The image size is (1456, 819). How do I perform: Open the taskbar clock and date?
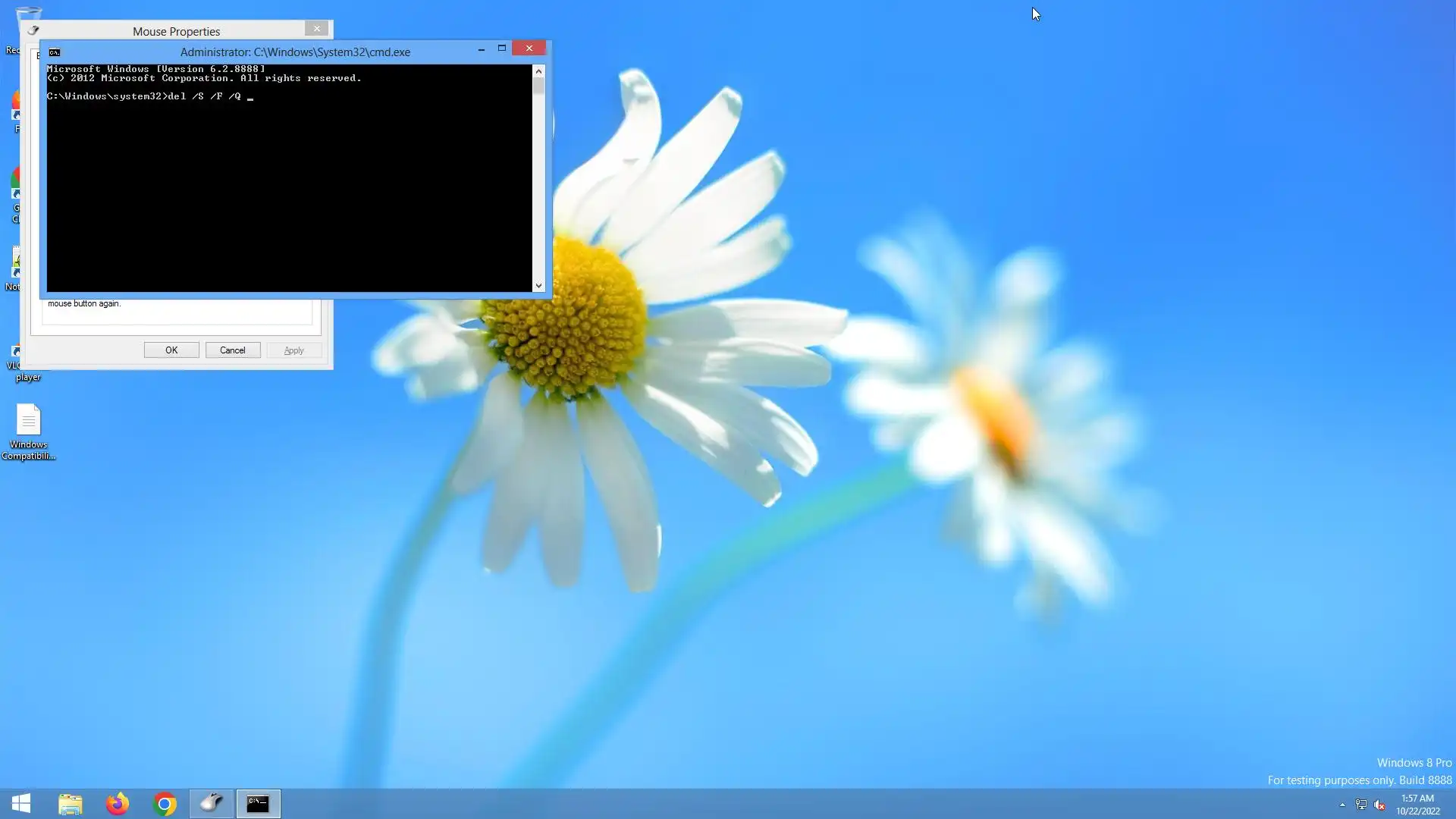tap(1417, 804)
